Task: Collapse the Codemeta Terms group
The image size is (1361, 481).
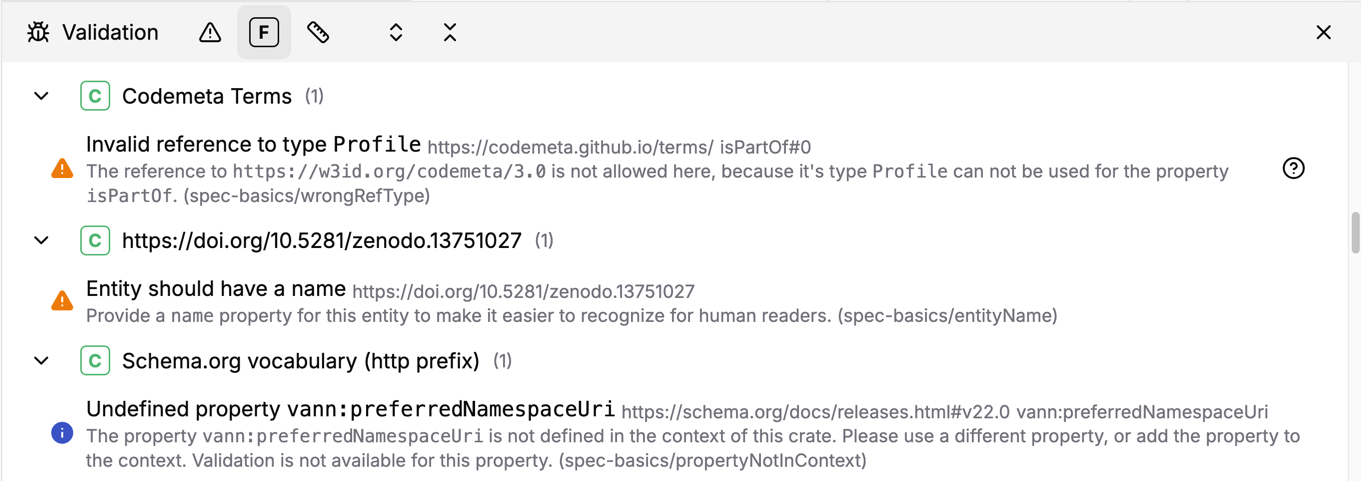Action: (x=42, y=96)
